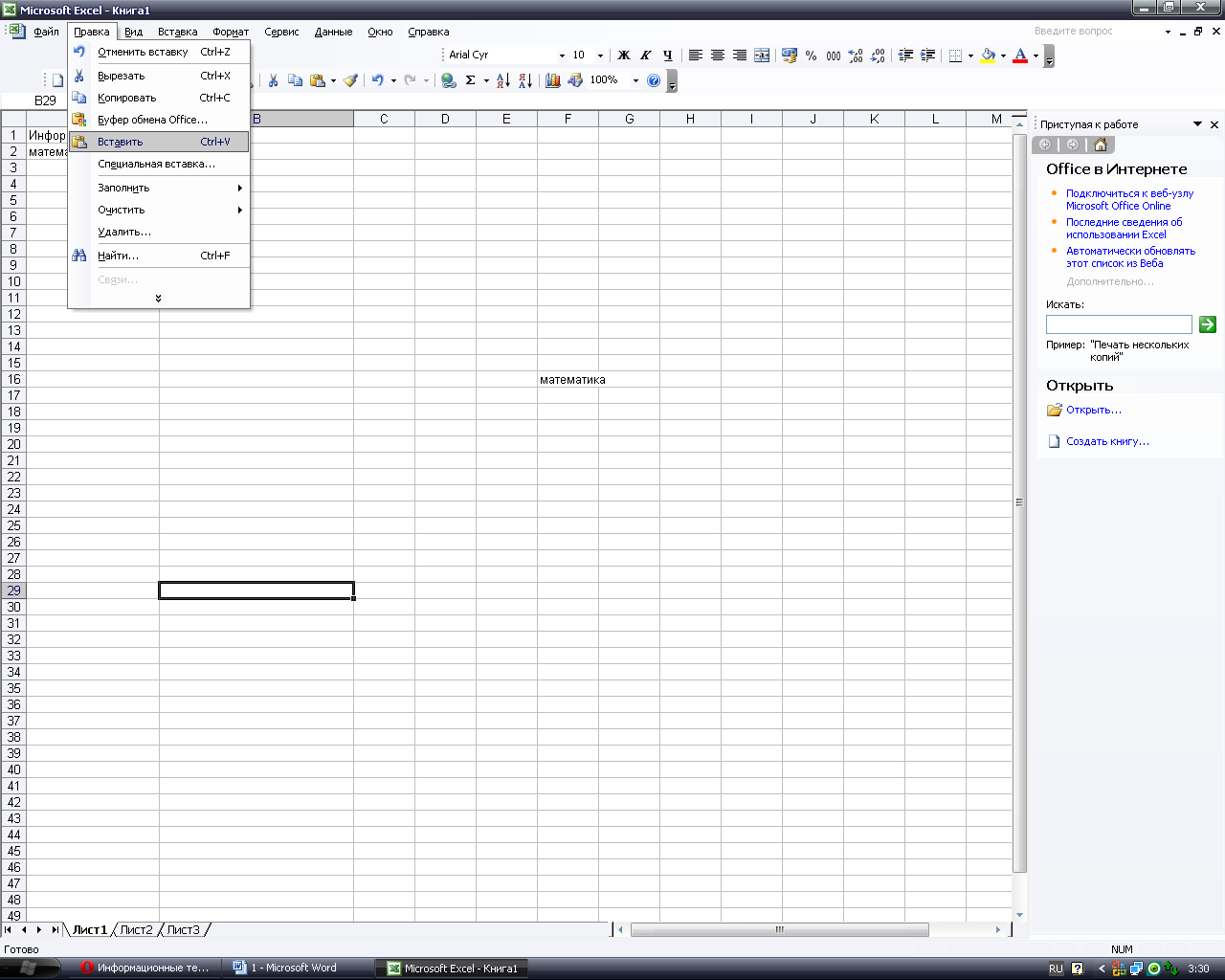Open the Undo history dropdown arrow
This screenshot has width=1225, height=980.
(x=393, y=80)
